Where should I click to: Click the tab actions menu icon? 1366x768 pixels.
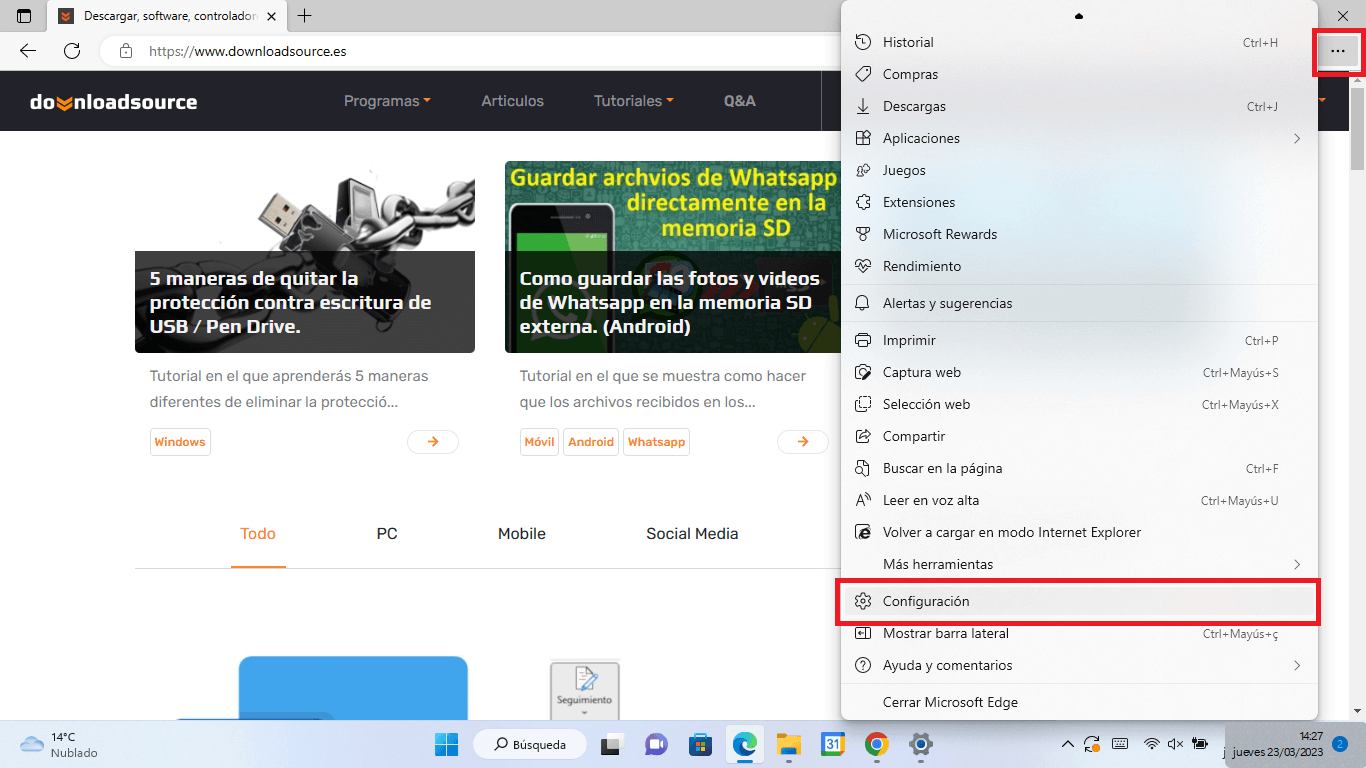click(24, 16)
